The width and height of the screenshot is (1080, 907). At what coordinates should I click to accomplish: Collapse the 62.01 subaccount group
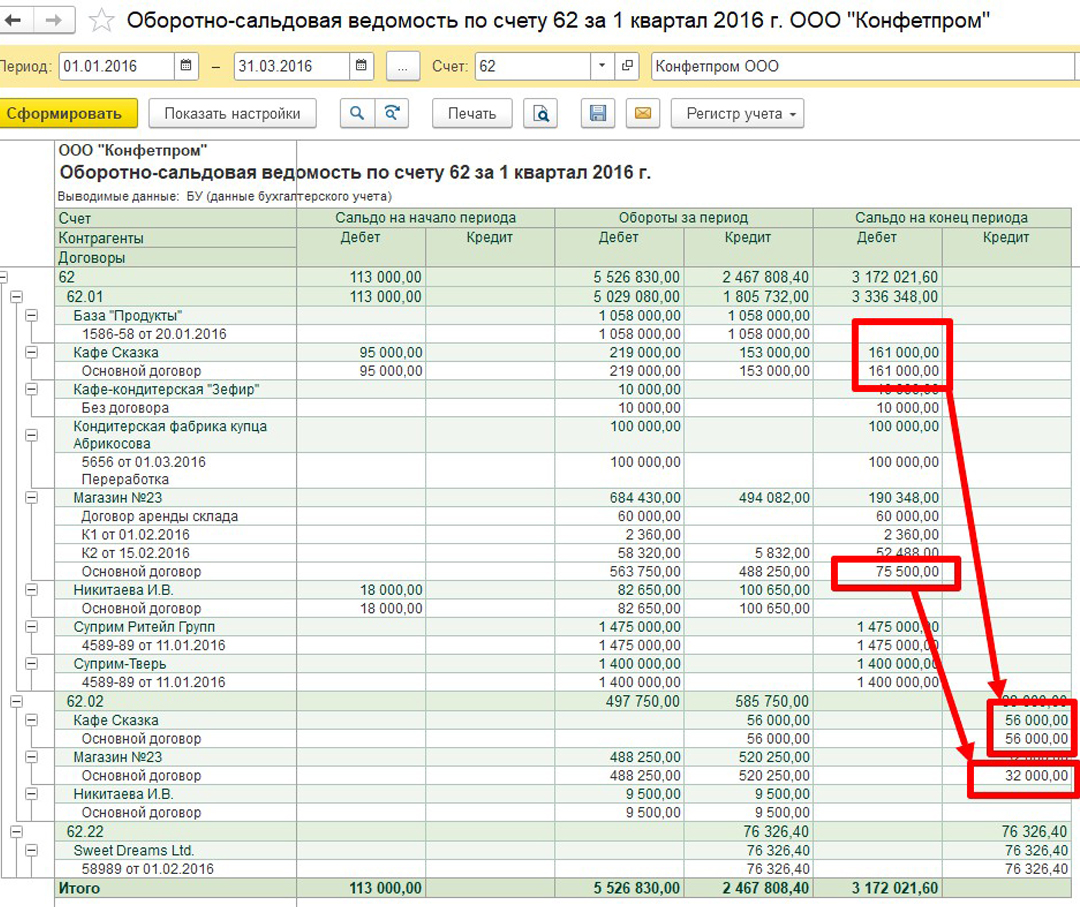[x=16, y=297]
